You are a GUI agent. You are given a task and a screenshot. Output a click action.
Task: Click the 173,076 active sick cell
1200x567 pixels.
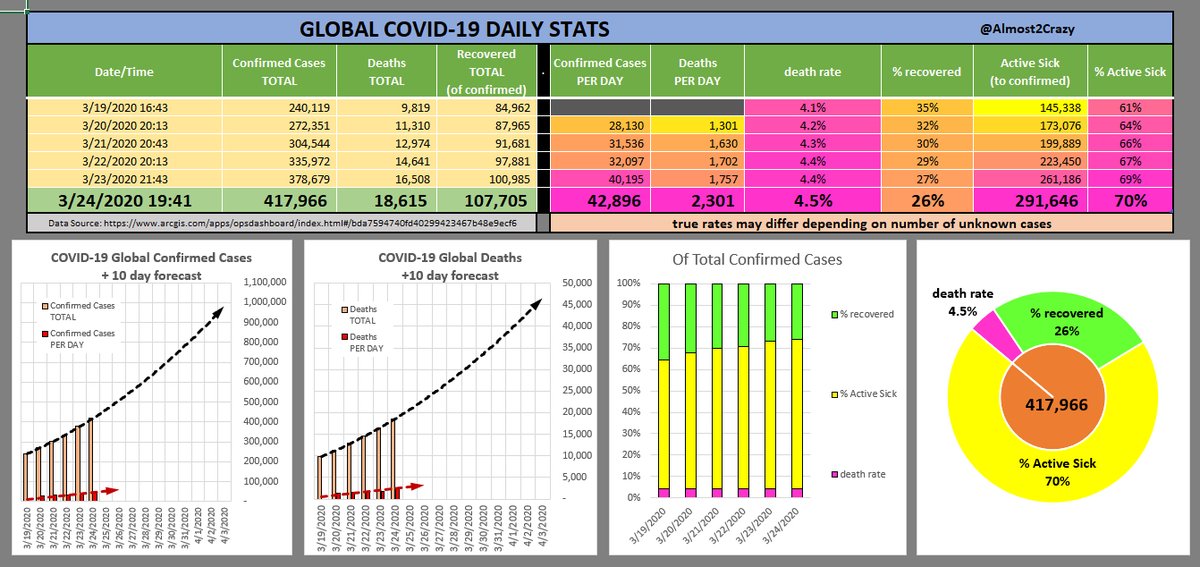tap(1032, 126)
